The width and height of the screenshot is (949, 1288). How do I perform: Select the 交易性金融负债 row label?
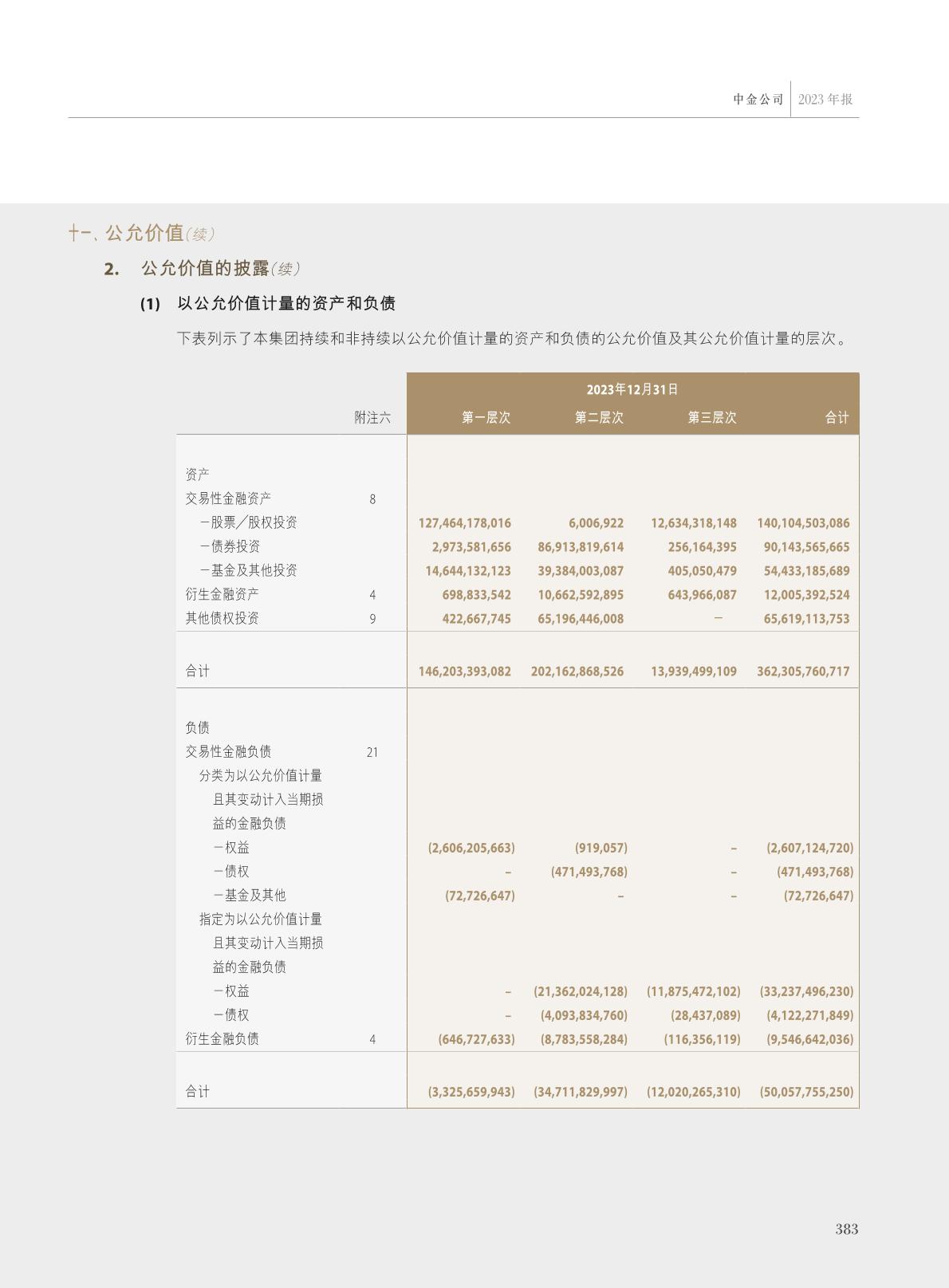pyautogui.click(x=228, y=751)
